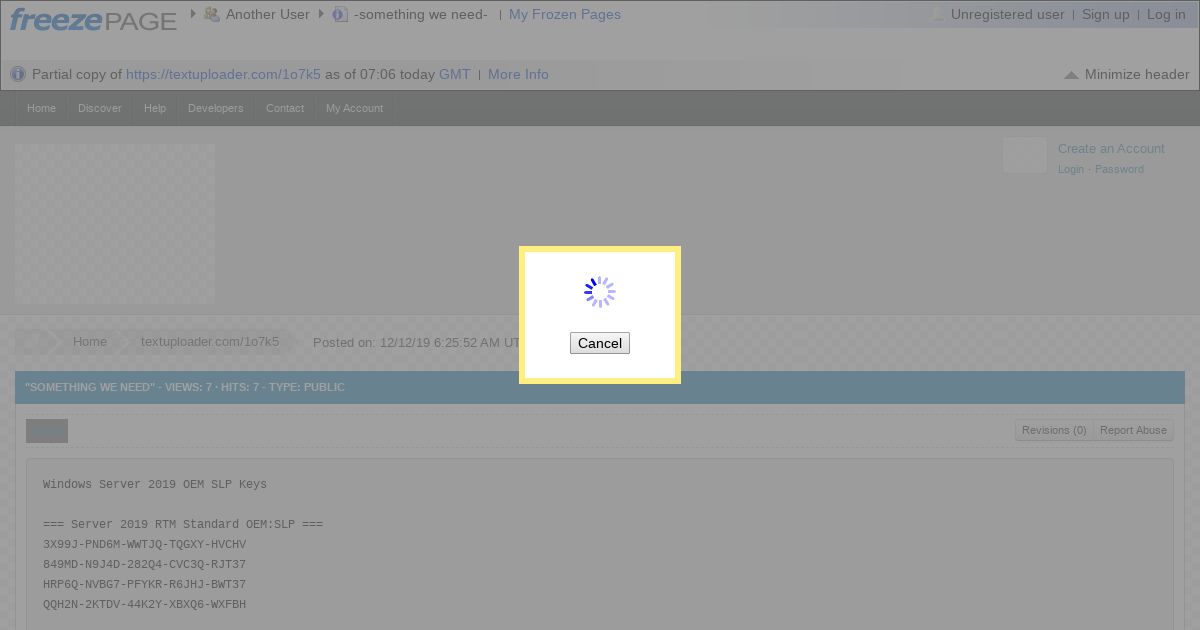Image resolution: width=1200 pixels, height=630 pixels.
Task: Open Developers in the navigation bar
Action: pos(216,108)
